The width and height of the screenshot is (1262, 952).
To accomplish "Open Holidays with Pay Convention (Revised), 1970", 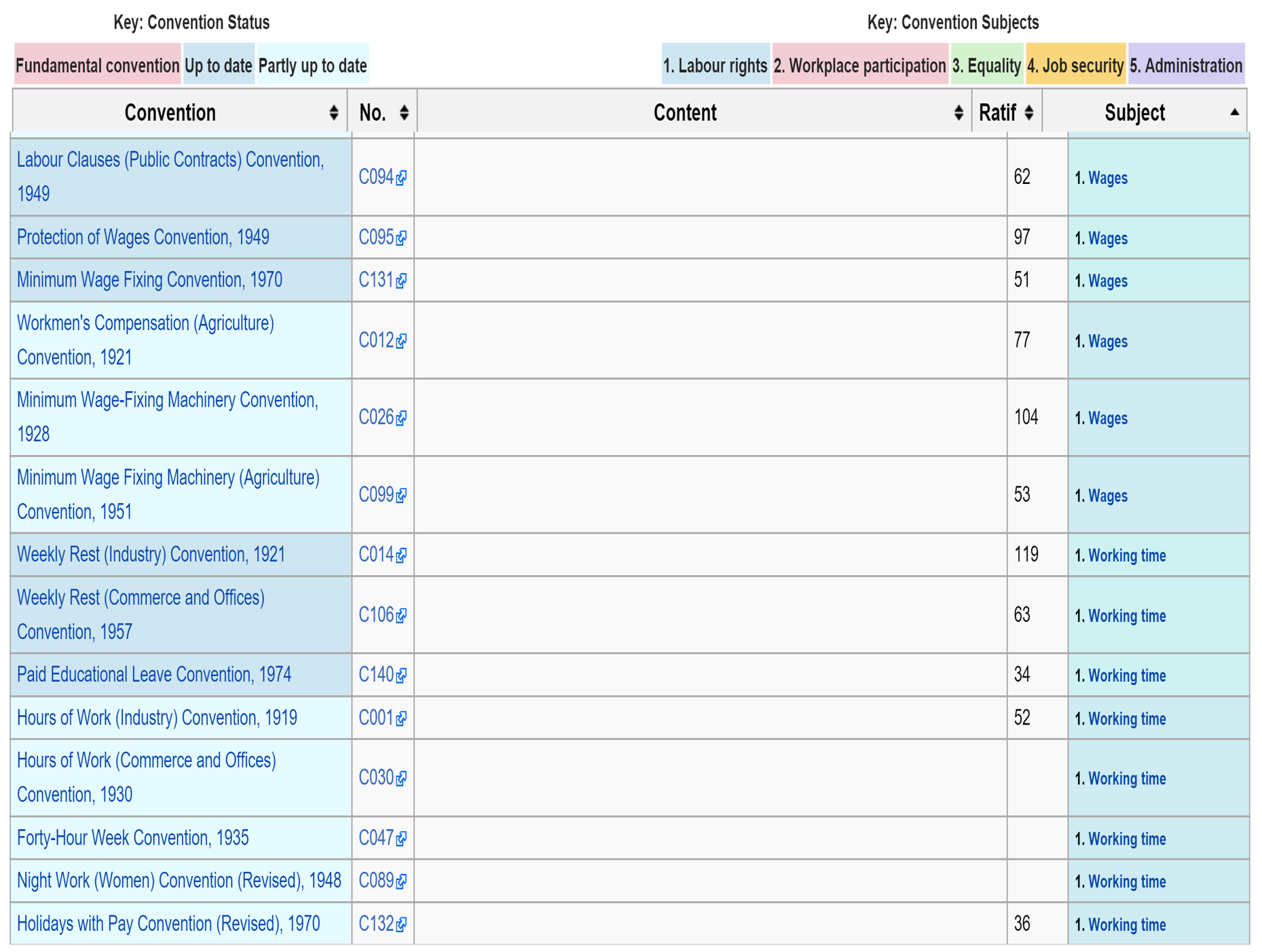I will click(168, 924).
